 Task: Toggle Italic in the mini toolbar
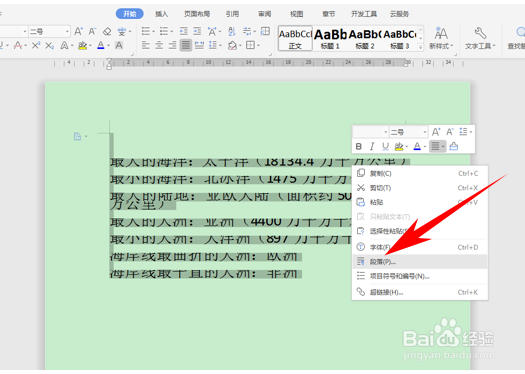pos(372,146)
